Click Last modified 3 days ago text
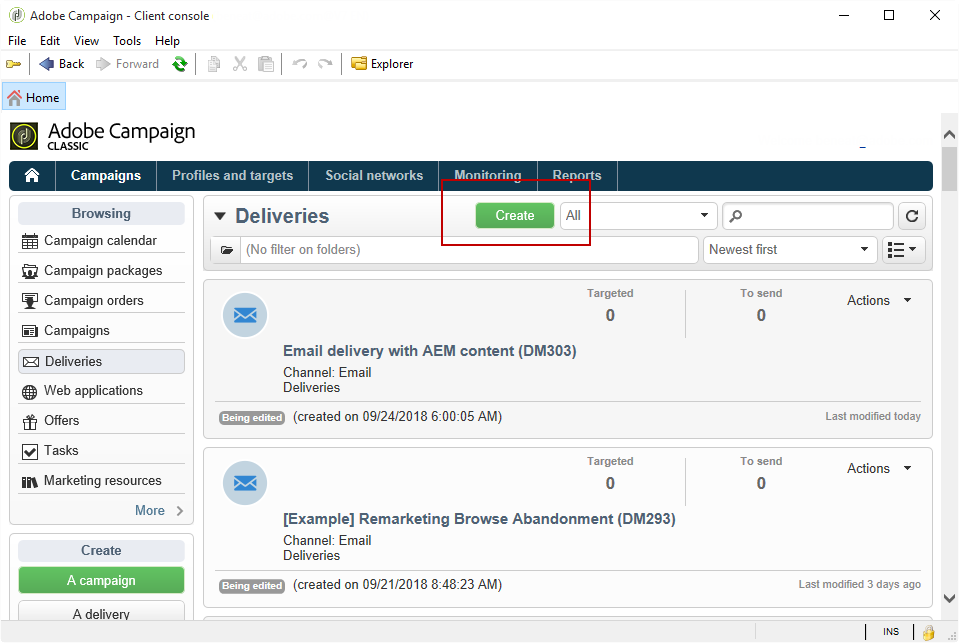The width and height of the screenshot is (959, 643). [859, 584]
